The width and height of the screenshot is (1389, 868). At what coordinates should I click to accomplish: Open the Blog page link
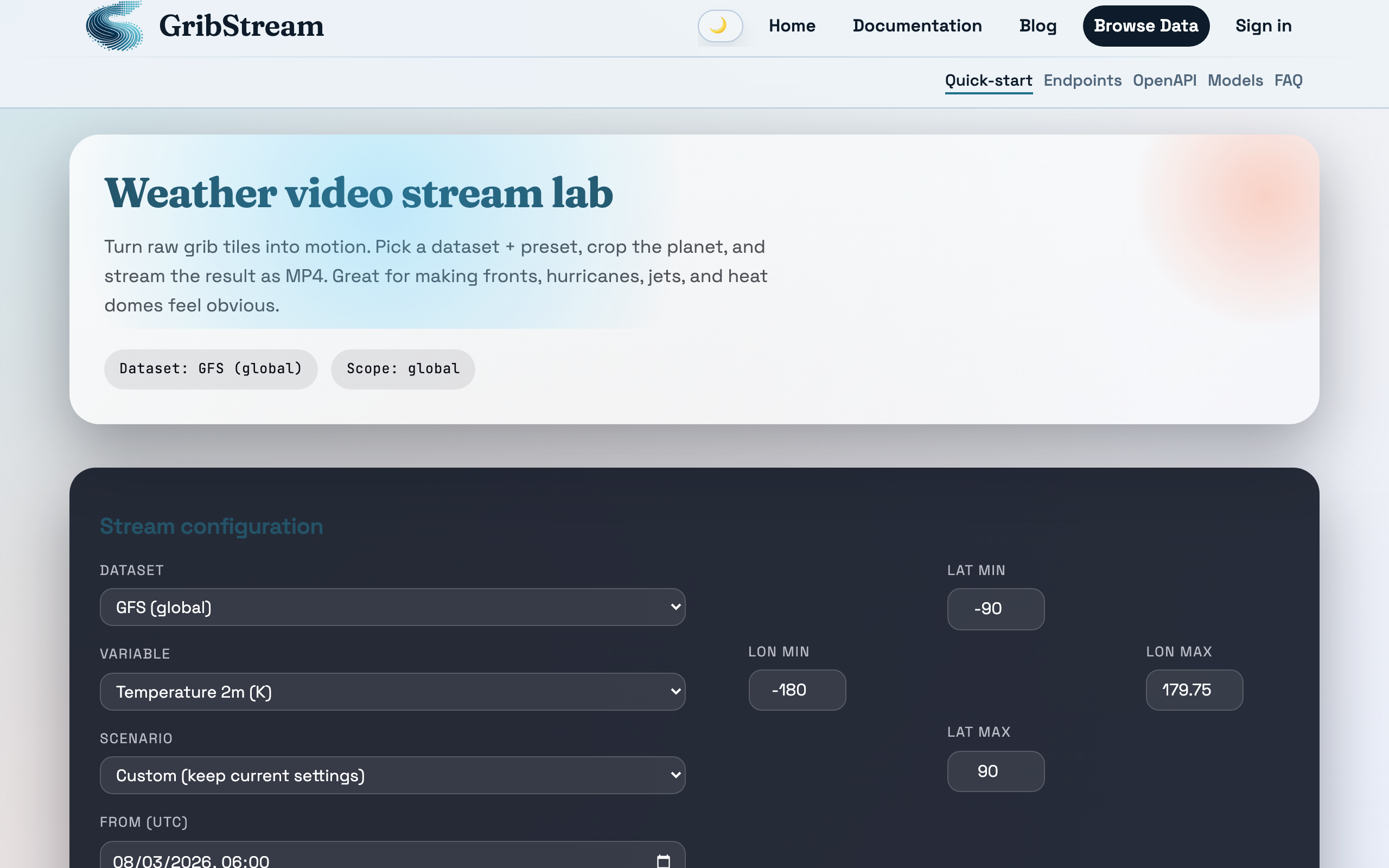click(x=1037, y=26)
